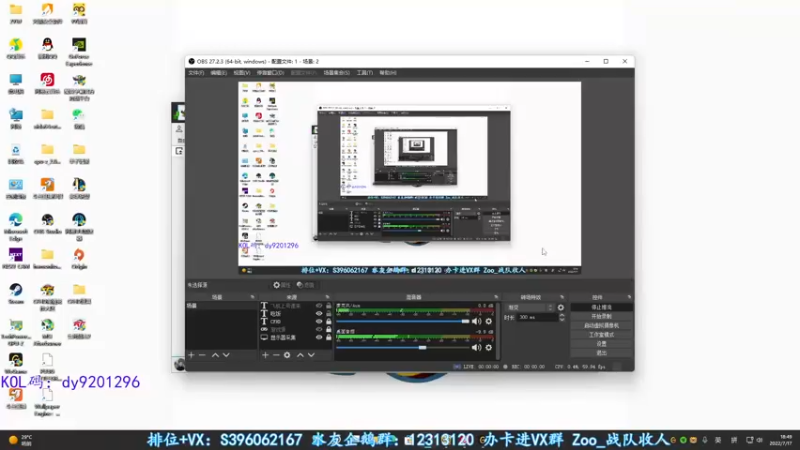
Task: Click the 开始录制 start recording button
Action: 602,317
